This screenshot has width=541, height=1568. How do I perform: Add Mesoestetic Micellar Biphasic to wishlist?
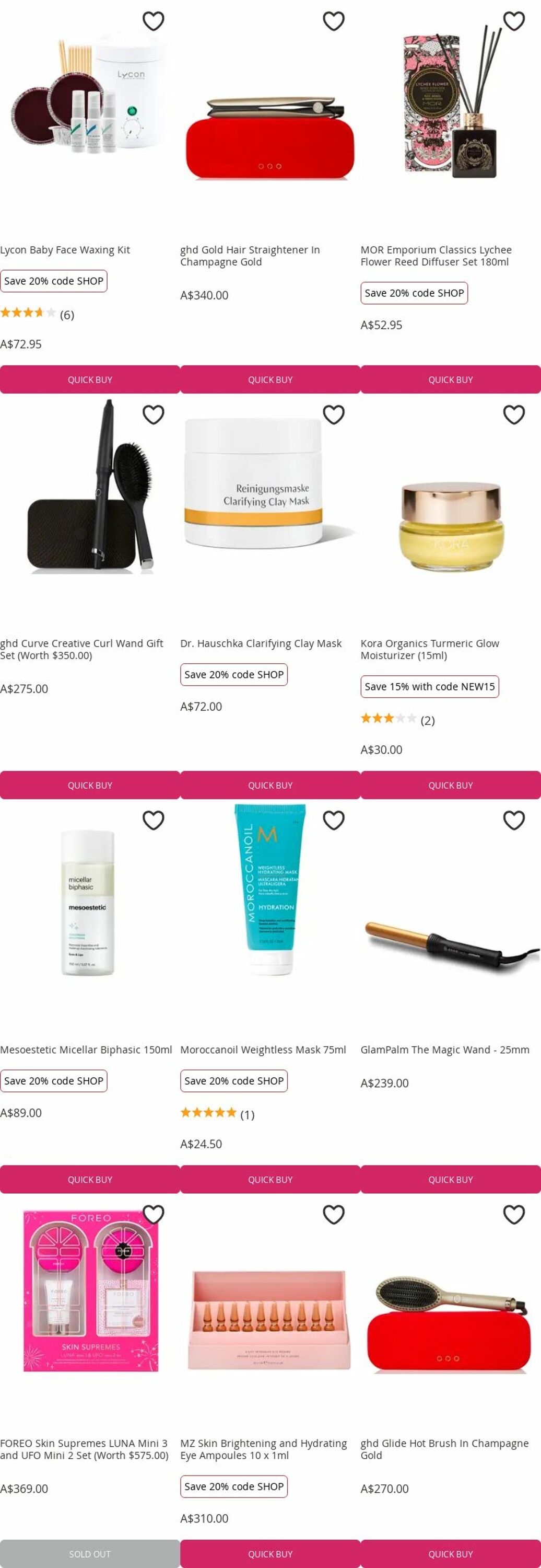pyautogui.click(x=153, y=821)
